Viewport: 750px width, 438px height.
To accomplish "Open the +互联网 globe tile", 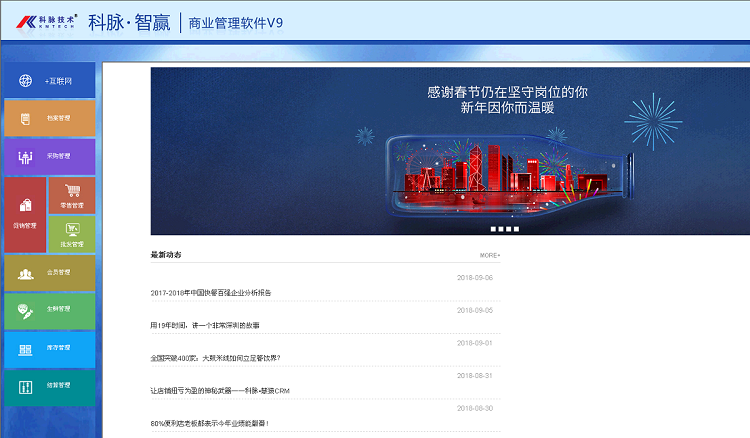I will [50, 80].
